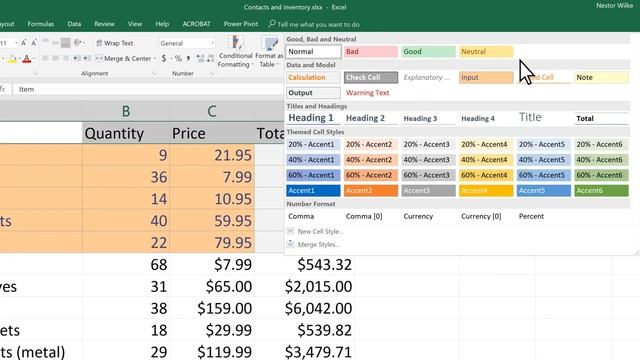
Task: Apply the Bad cell style
Action: 371,51
